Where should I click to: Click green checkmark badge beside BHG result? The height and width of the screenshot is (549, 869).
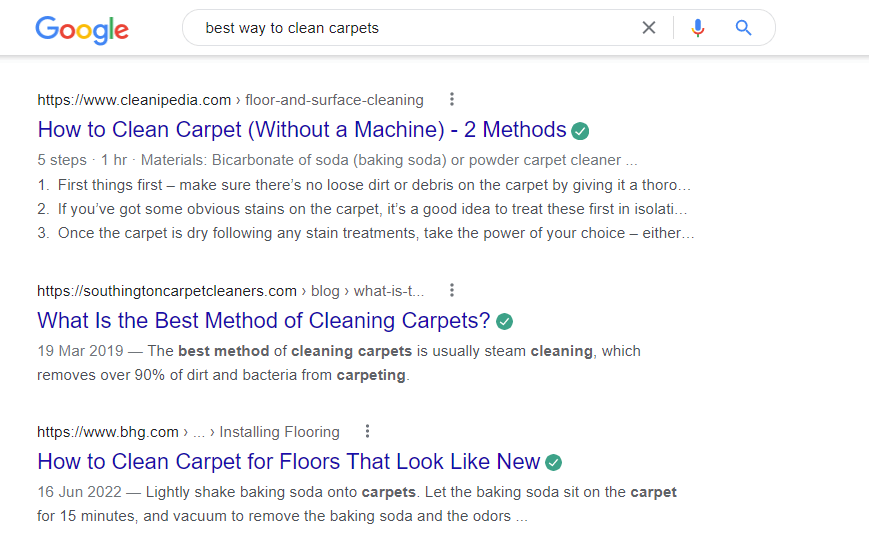click(554, 463)
